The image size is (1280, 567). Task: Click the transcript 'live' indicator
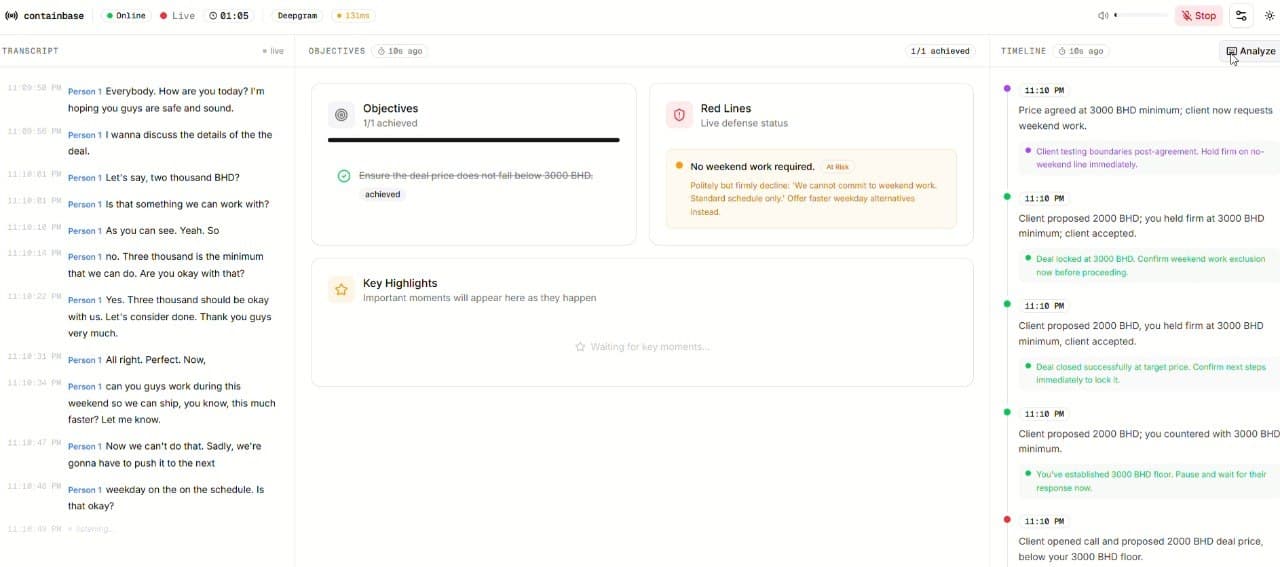[x=273, y=51]
